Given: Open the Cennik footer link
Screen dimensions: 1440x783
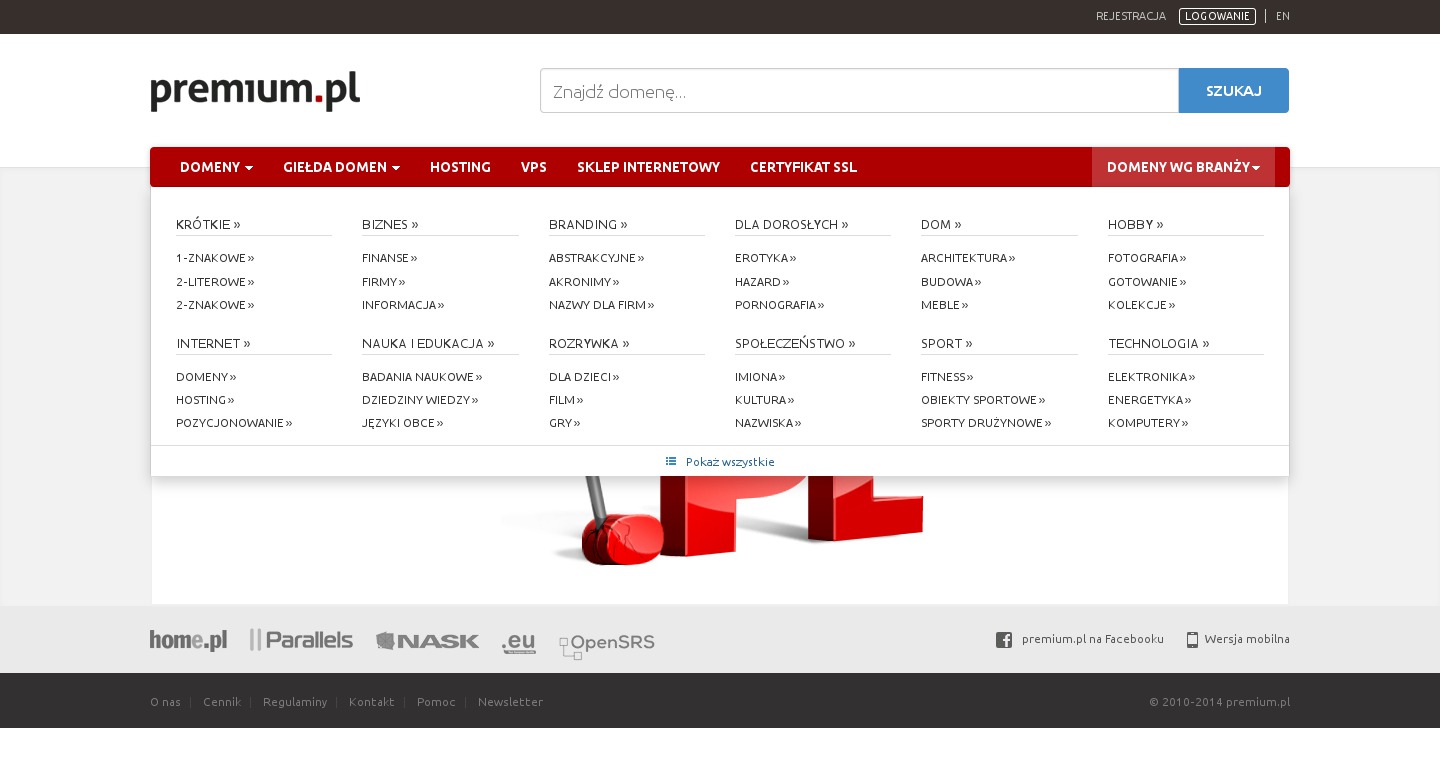Looking at the screenshot, I should coord(222,702).
